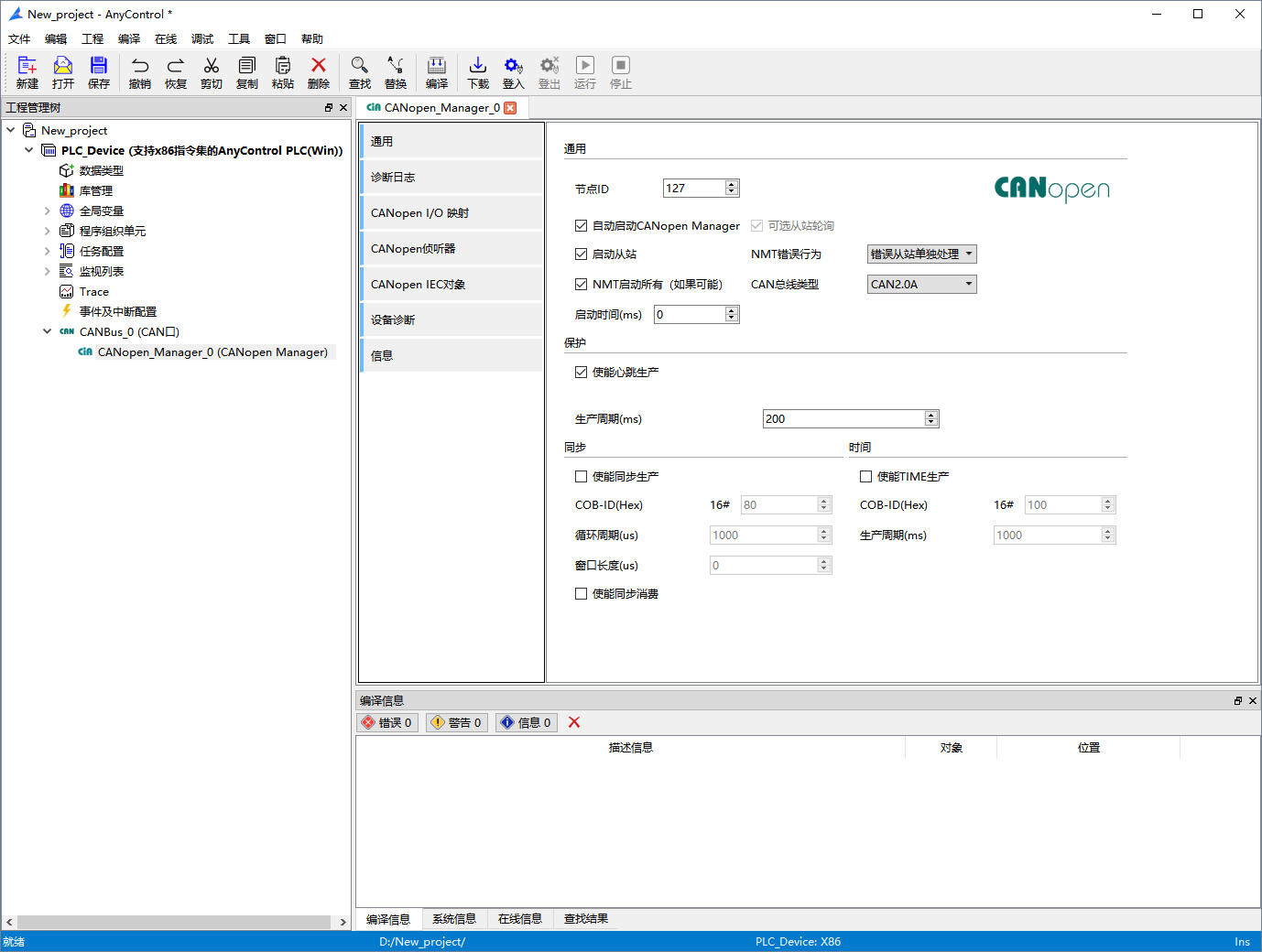Enable 使能同步生产 checkbox
Image resolution: width=1262 pixels, height=952 pixels.
(x=581, y=476)
